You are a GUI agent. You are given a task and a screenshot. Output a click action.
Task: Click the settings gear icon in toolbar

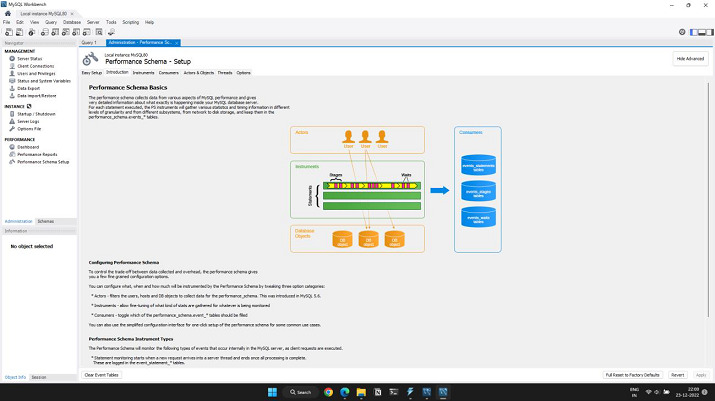click(682, 31)
